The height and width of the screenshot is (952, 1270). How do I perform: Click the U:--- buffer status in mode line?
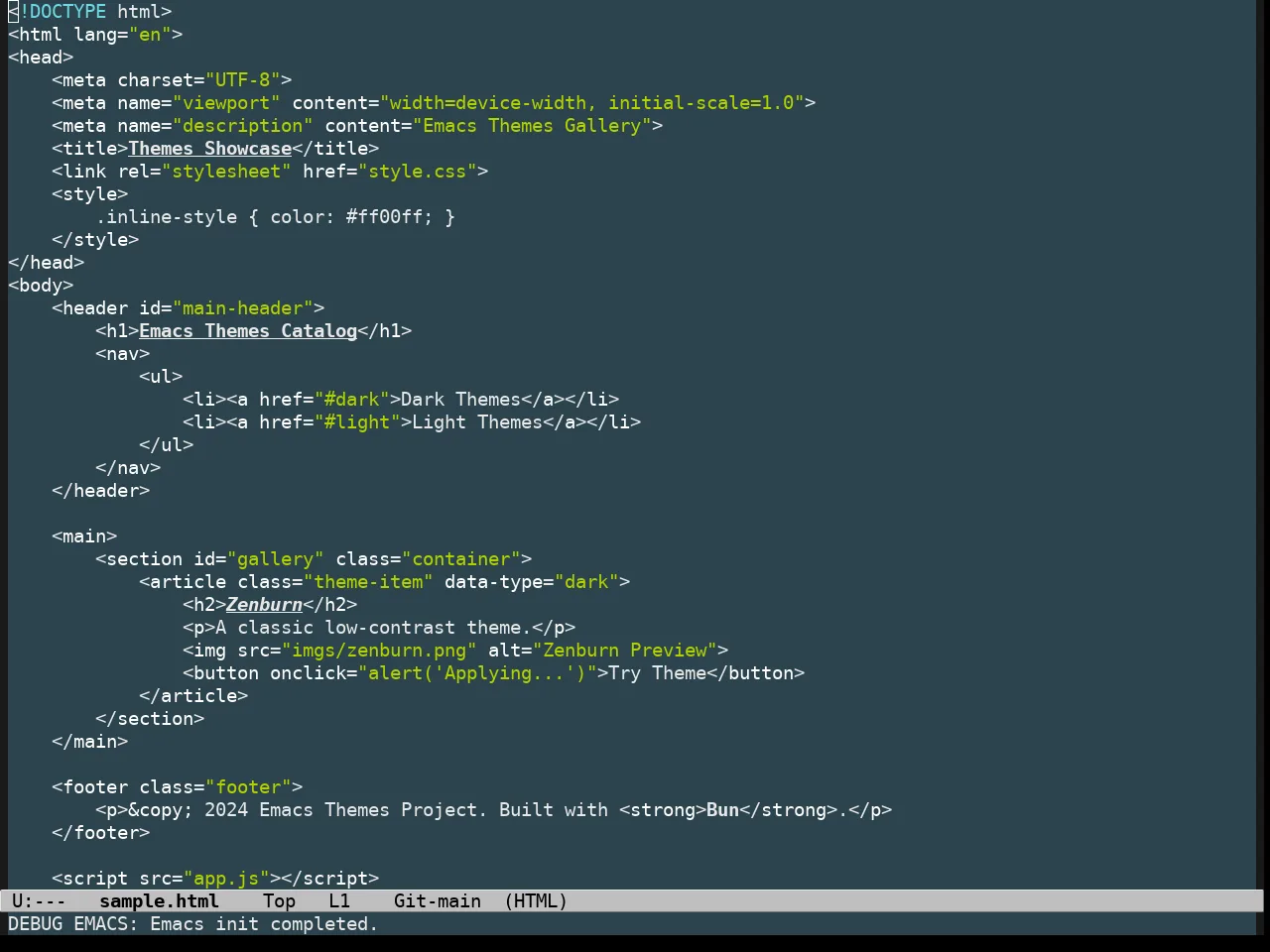coord(39,901)
